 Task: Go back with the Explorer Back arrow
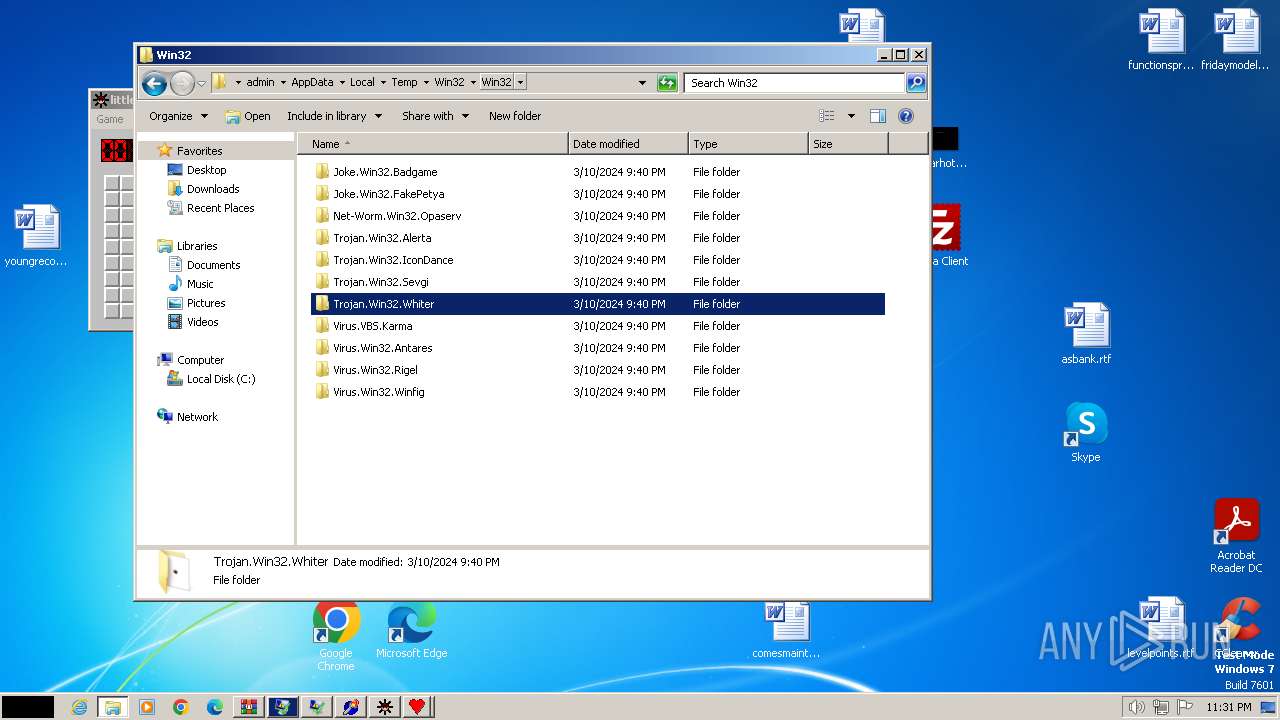(153, 83)
